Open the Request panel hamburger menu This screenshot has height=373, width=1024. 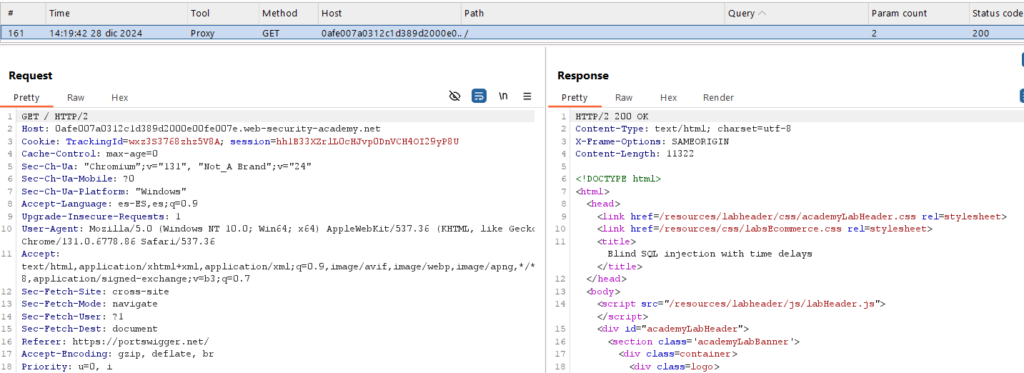pyautogui.click(x=527, y=97)
